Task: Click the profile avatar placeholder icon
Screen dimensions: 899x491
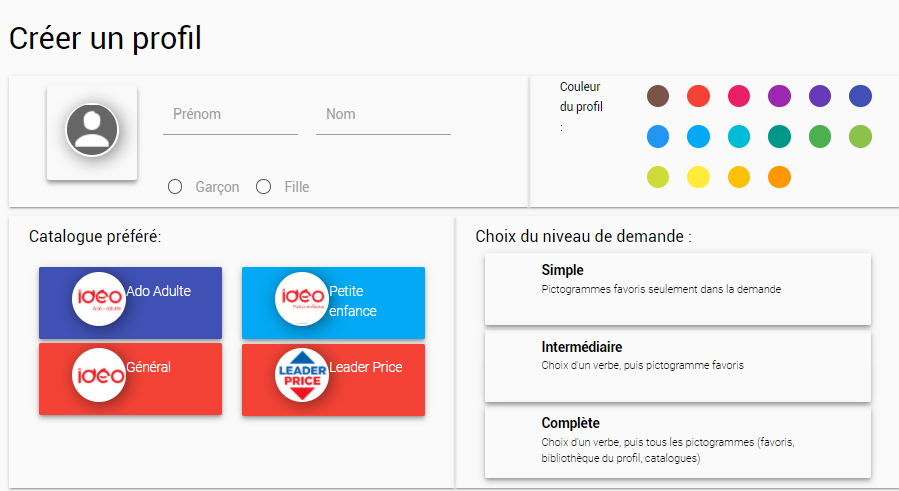Action: click(92, 130)
